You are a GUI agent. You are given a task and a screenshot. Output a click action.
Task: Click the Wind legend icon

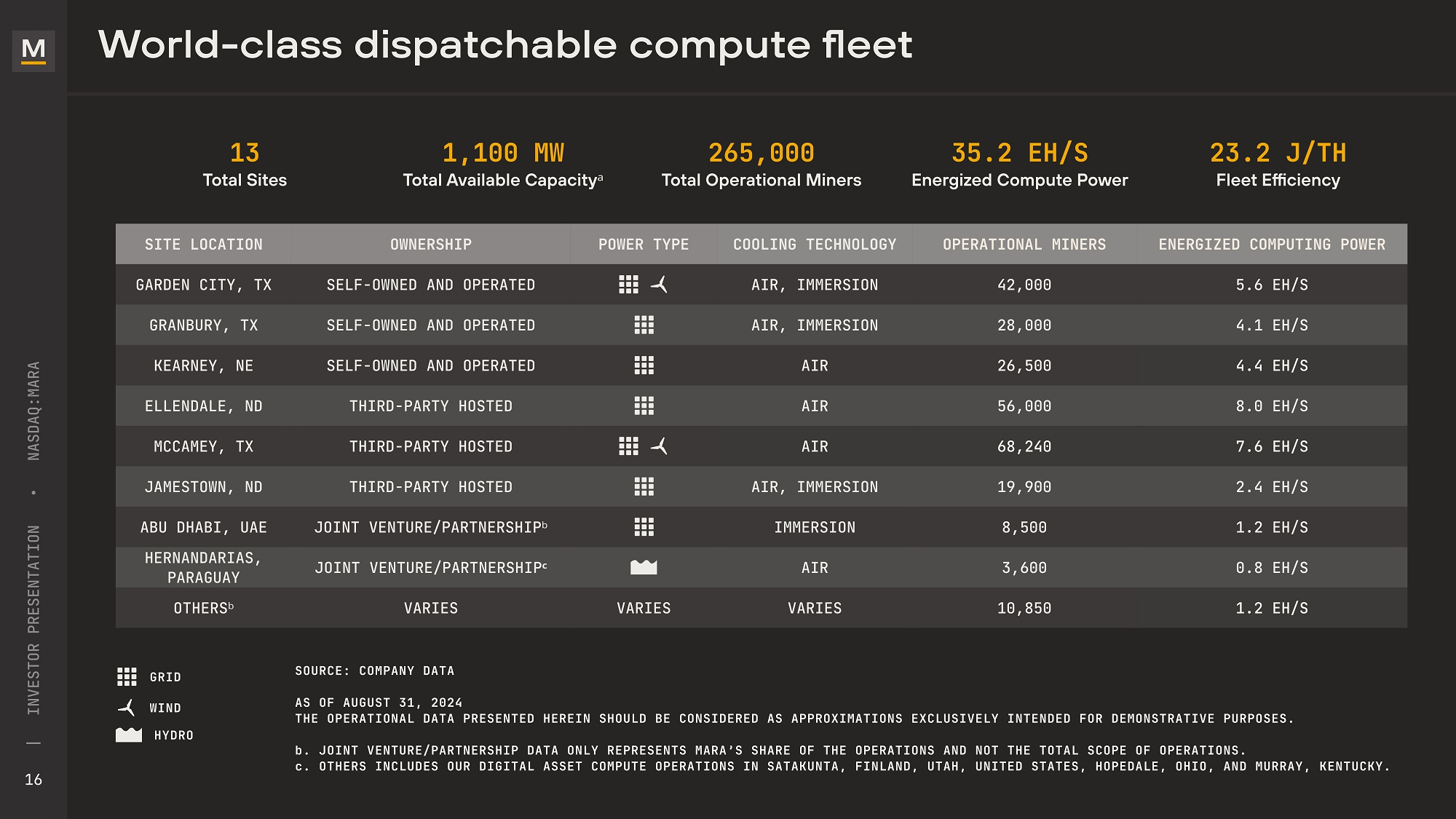(127, 708)
